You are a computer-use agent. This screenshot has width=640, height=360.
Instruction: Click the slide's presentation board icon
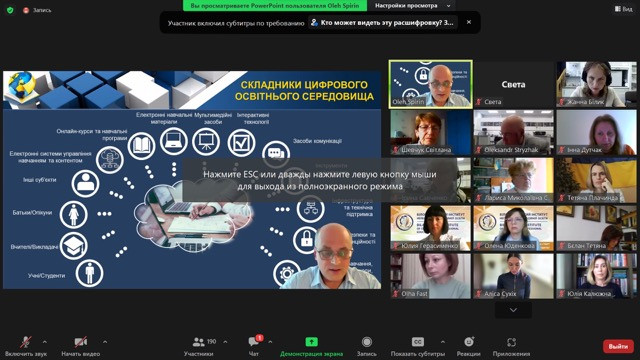pos(206,142)
